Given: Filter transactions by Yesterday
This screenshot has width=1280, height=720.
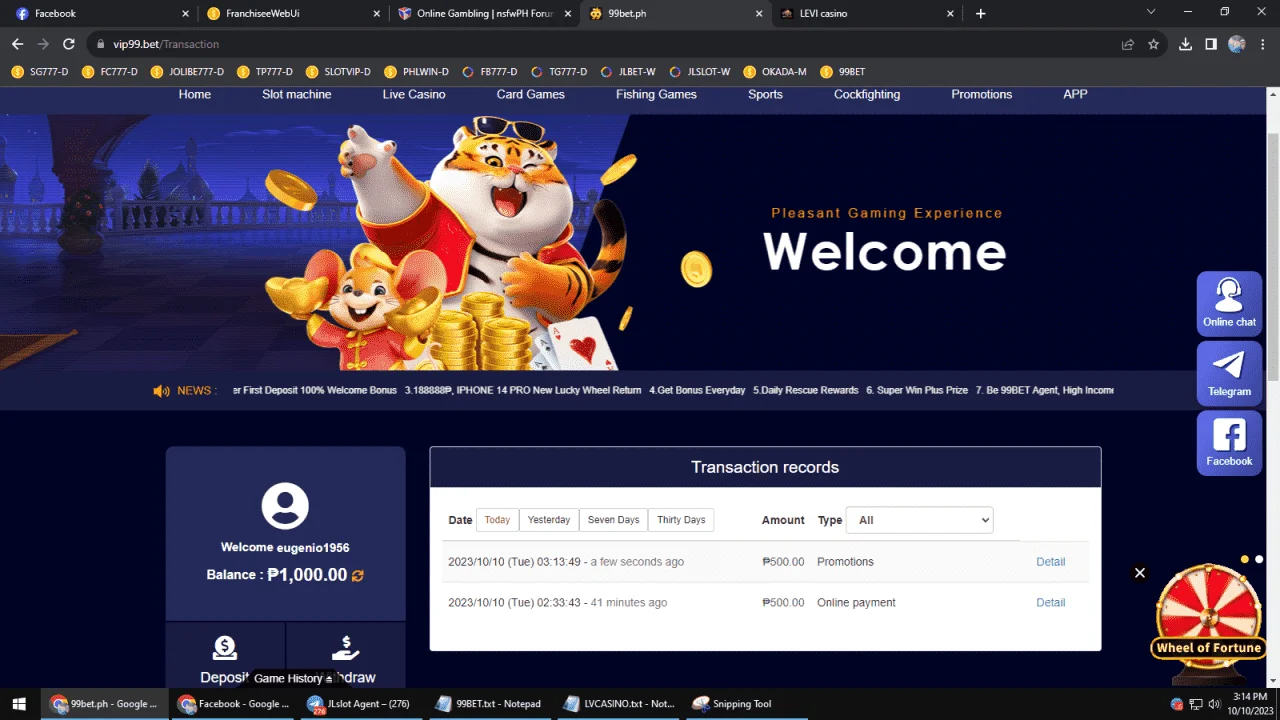Looking at the screenshot, I should 549,520.
